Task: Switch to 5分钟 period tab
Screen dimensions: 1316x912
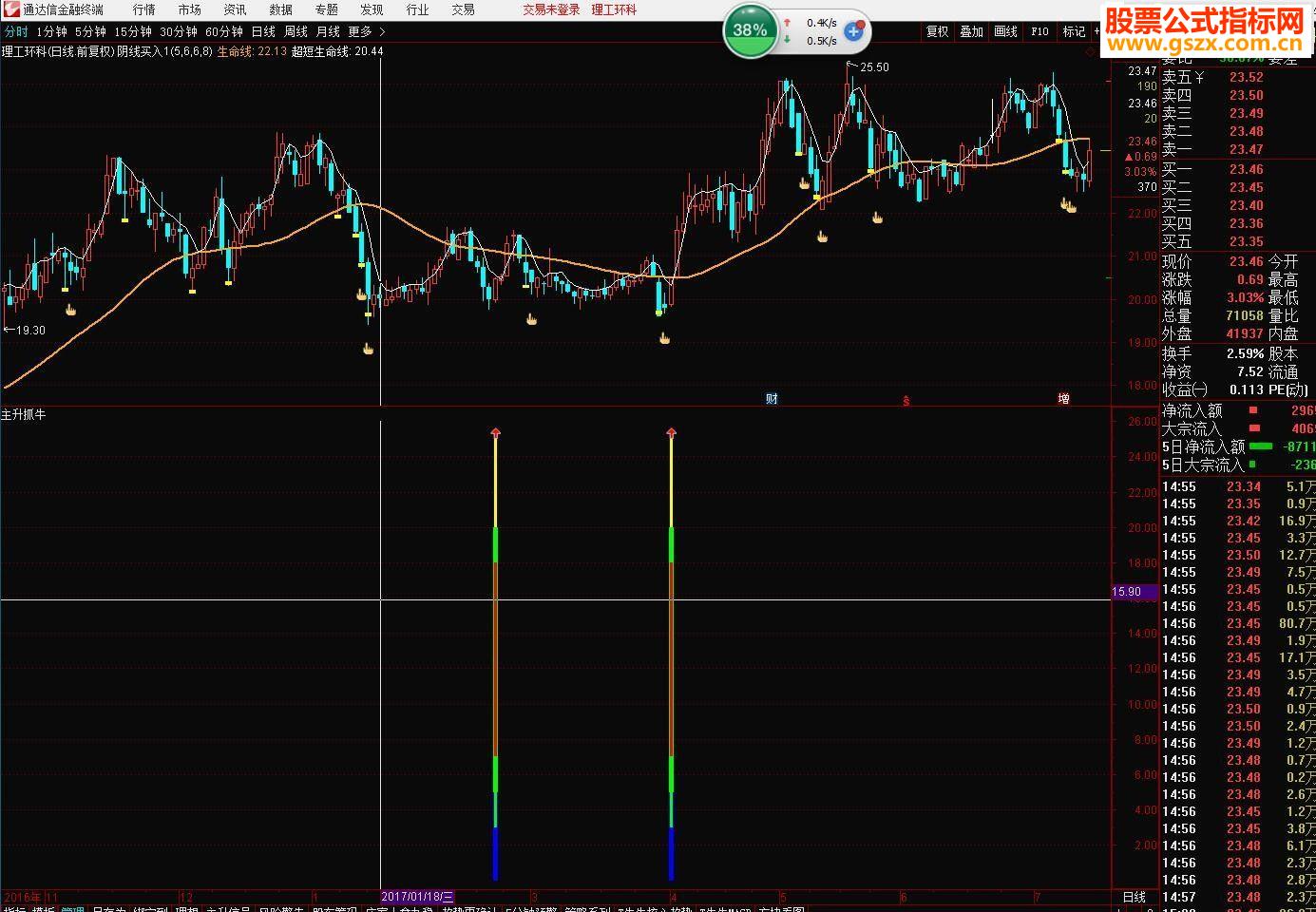Action: click(91, 31)
